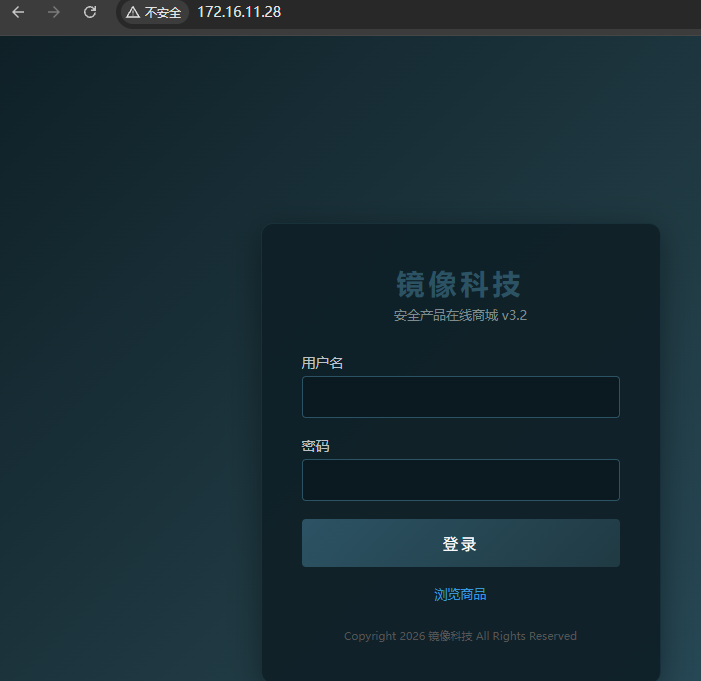Select the 172.16.11.28 URL text
701x681 pixels.
point(239,13)
